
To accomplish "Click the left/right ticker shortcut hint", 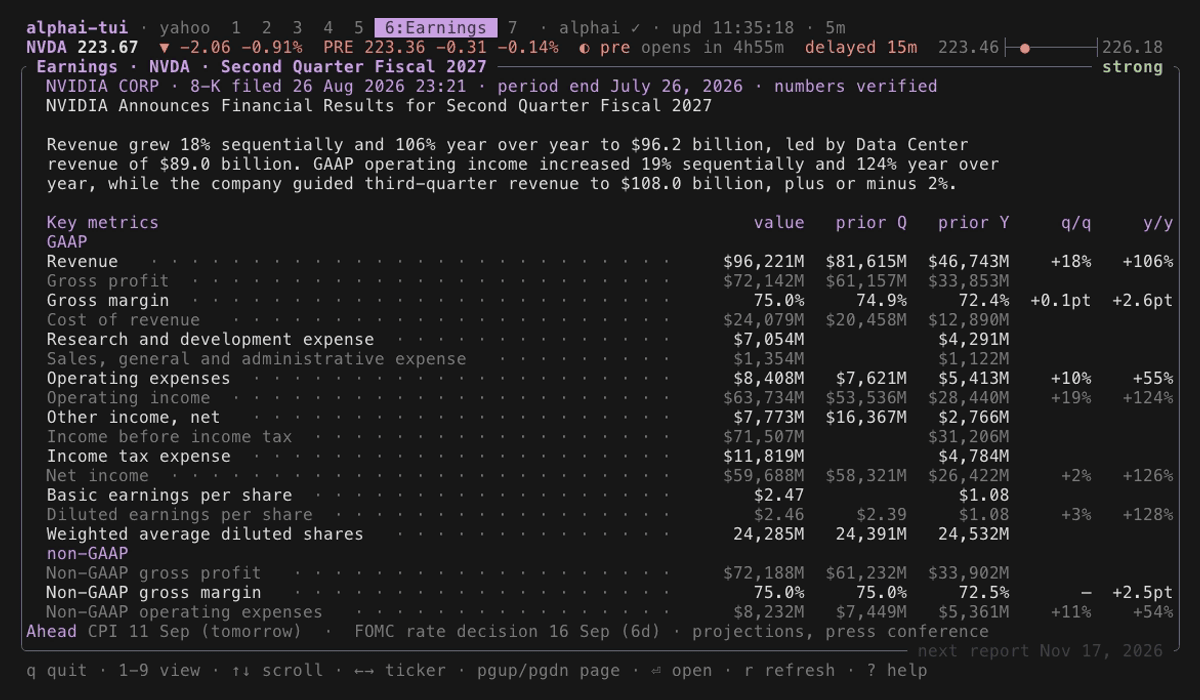I will click(x=400, y=670).
